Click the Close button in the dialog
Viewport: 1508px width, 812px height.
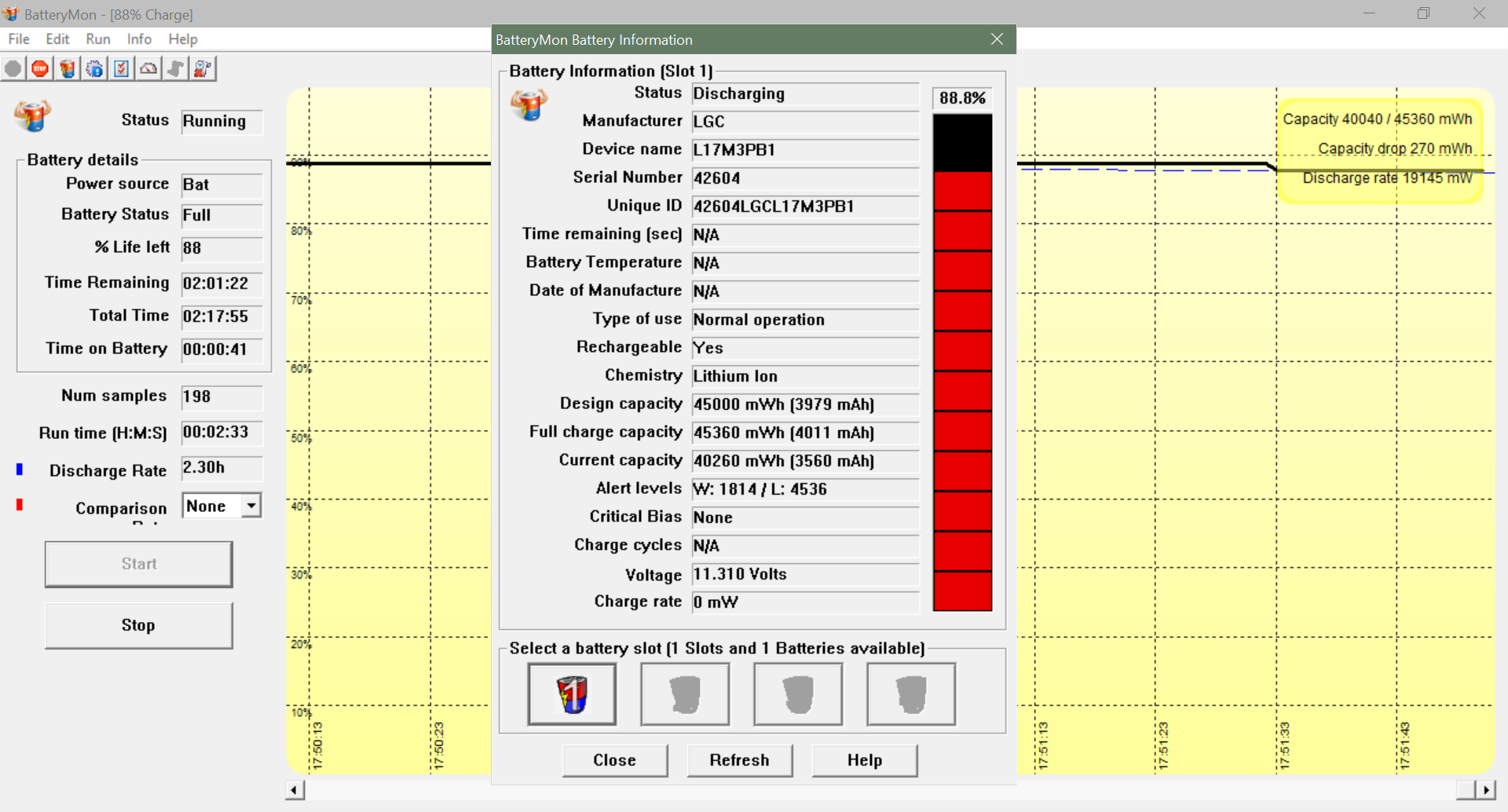tap(615, 760)
